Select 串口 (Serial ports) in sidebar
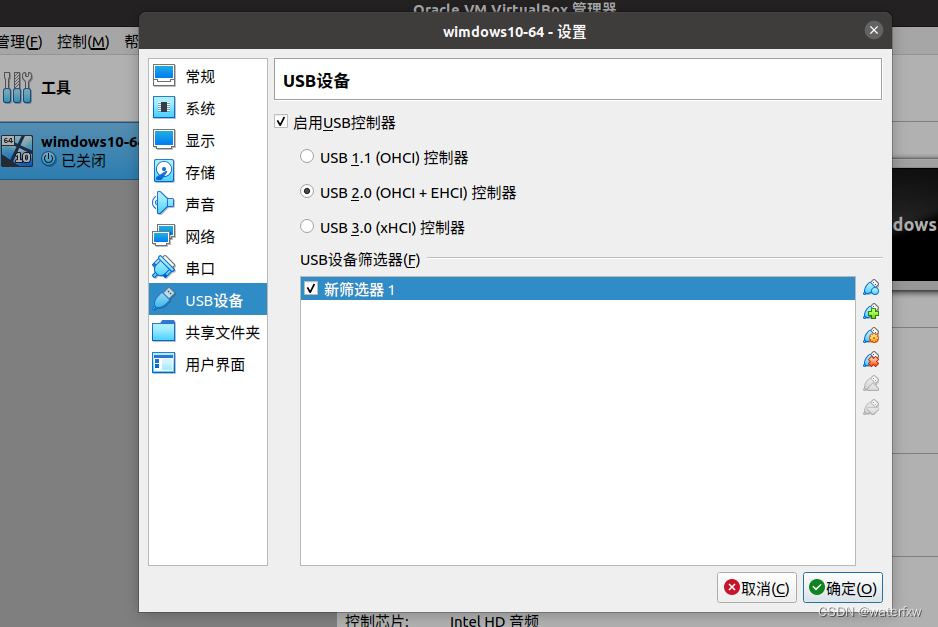The height and width of the screenshot is (627, 938). 207,268
